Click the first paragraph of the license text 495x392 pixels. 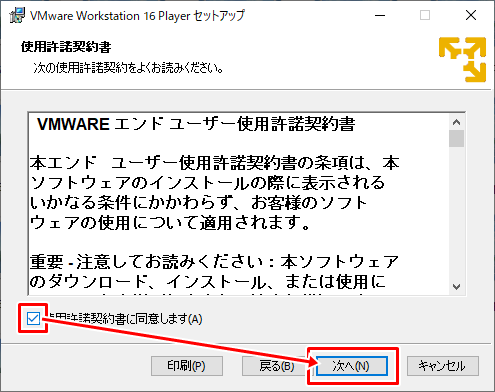214,193
